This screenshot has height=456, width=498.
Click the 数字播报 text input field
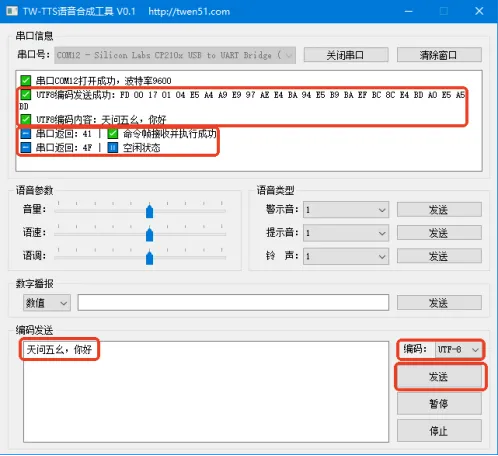tap(233, 303)
